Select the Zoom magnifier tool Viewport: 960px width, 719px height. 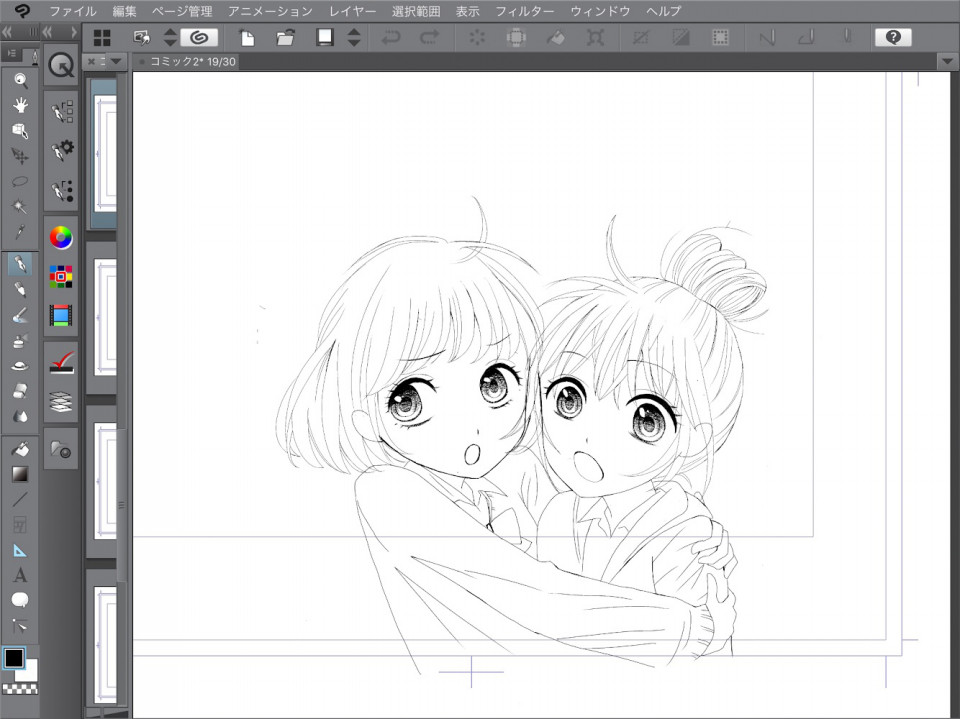(20, 80)
